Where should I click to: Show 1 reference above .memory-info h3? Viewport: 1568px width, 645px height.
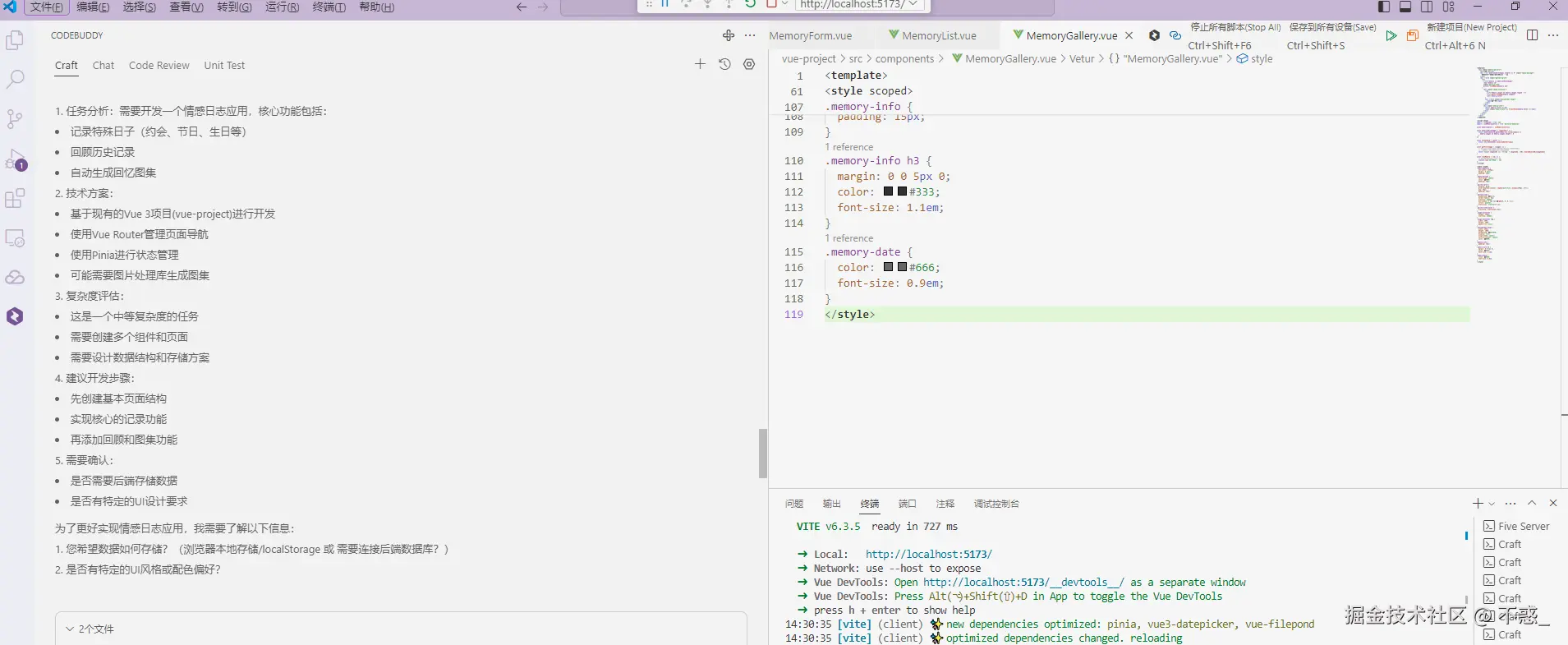[849, 147]
